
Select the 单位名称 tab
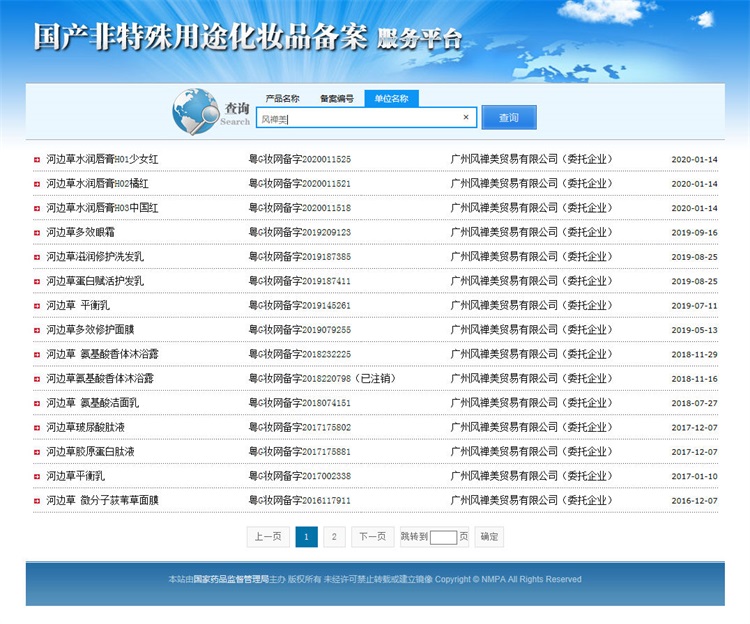[x=391, y=98]
